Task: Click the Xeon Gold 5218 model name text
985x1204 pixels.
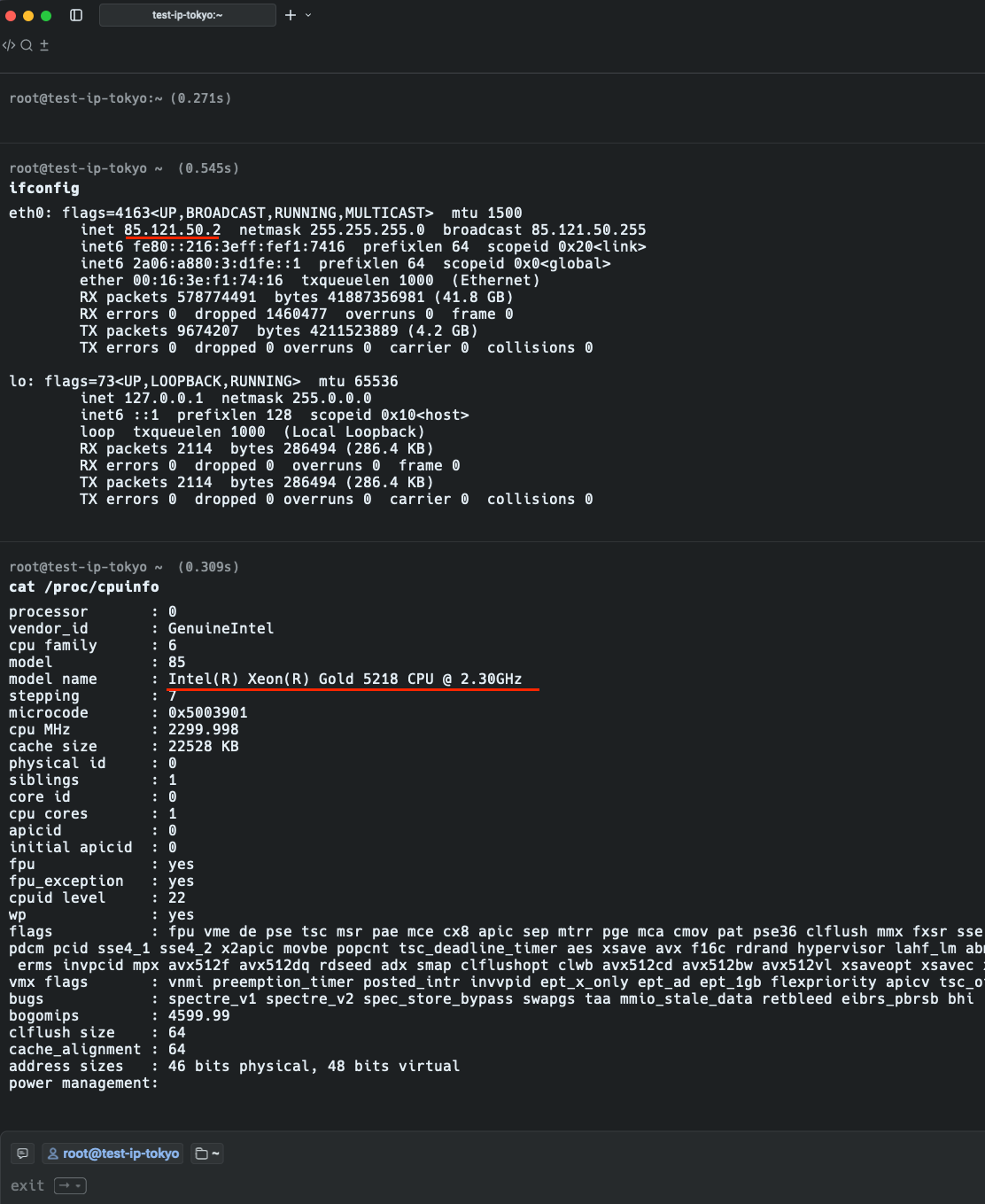Action: [345, 679]
